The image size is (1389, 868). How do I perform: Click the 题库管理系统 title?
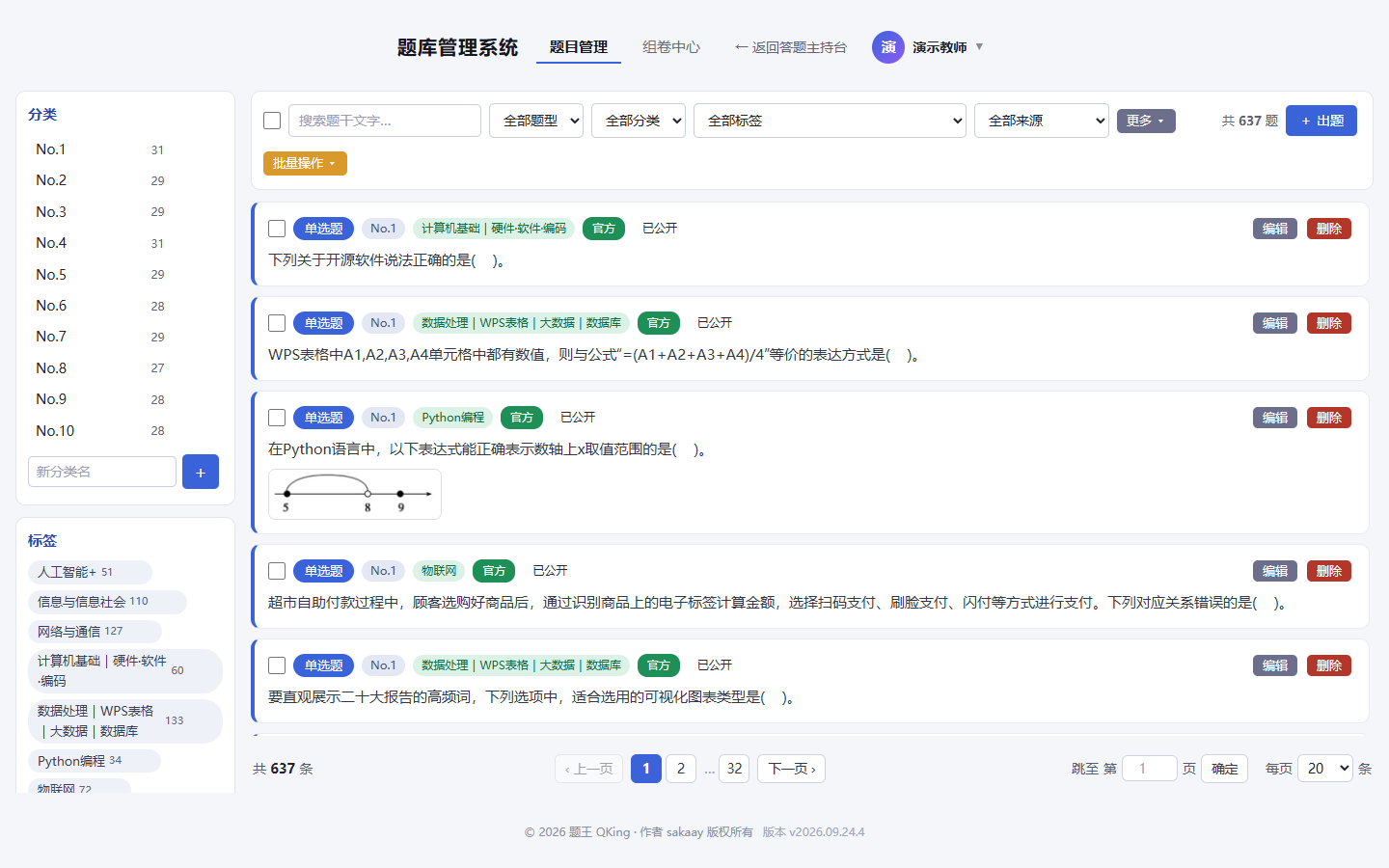[457, 47]
